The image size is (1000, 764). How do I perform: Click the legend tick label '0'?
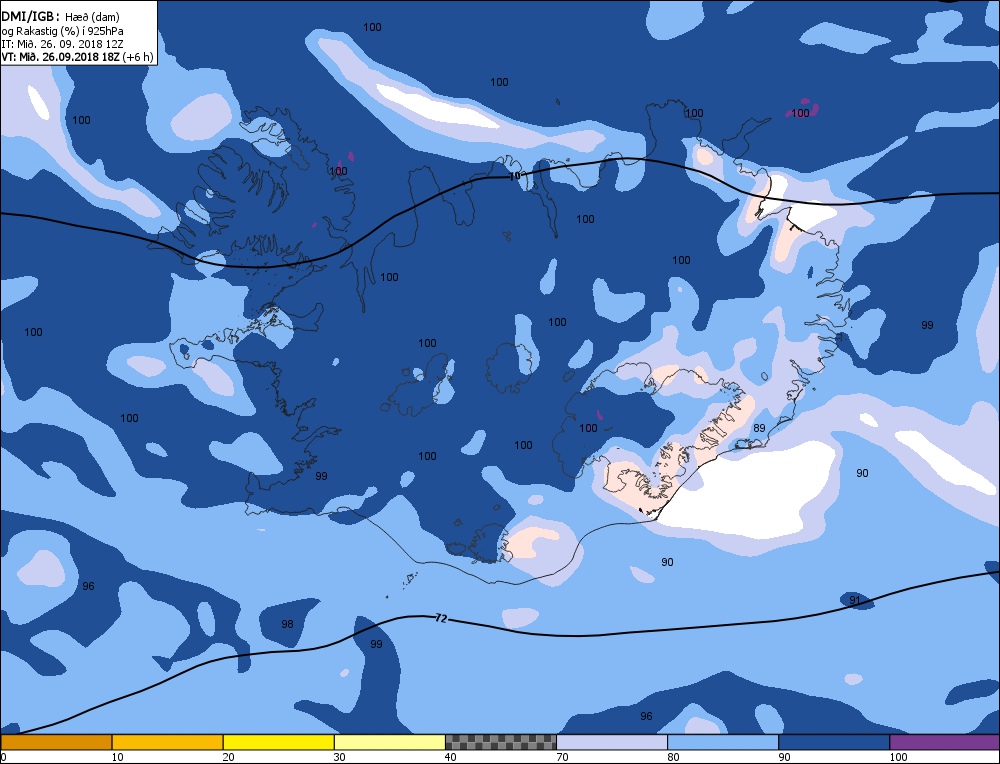(x=4, y=757)
